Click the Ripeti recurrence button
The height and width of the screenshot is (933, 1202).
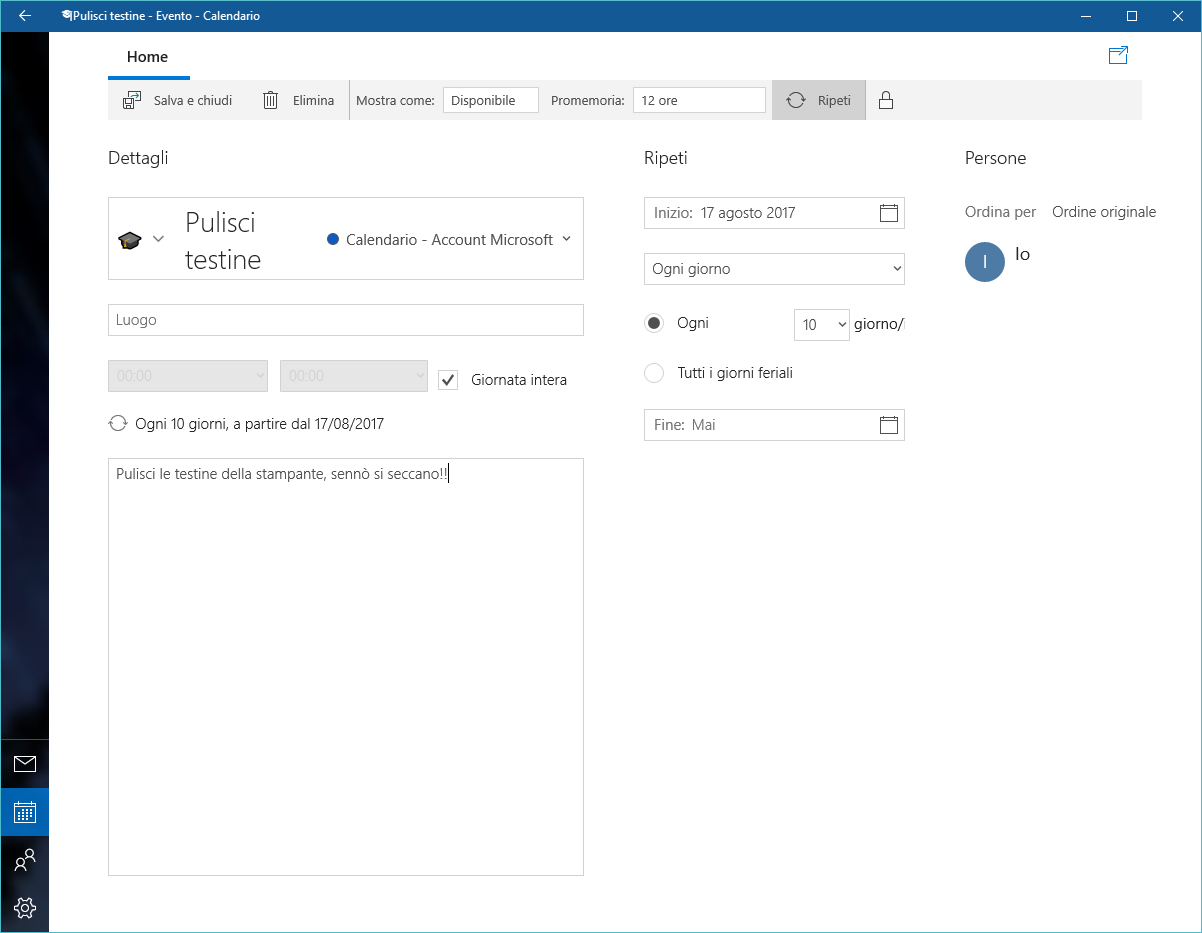click(819, 100)
